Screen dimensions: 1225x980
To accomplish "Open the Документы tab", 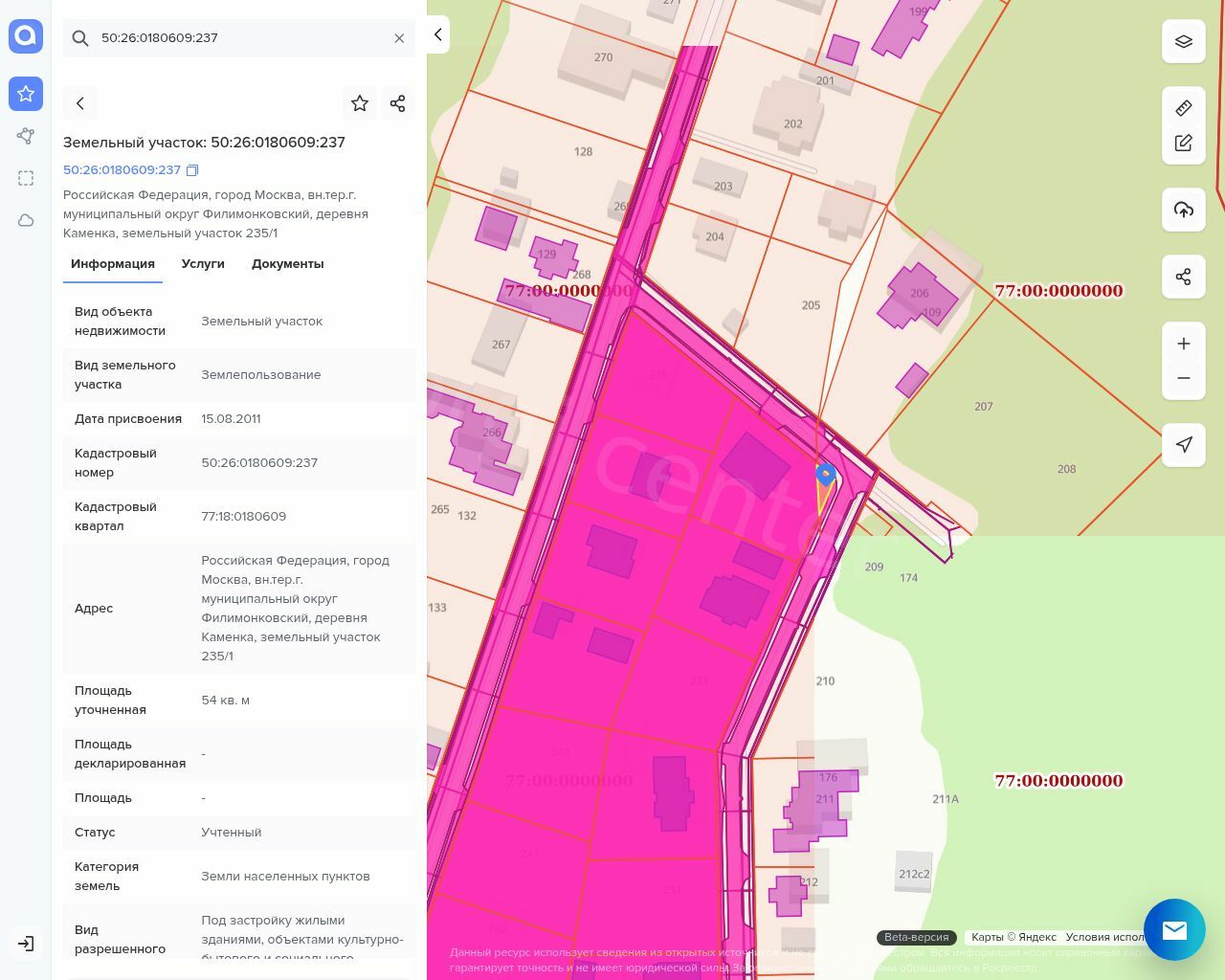I will [287, 264].
